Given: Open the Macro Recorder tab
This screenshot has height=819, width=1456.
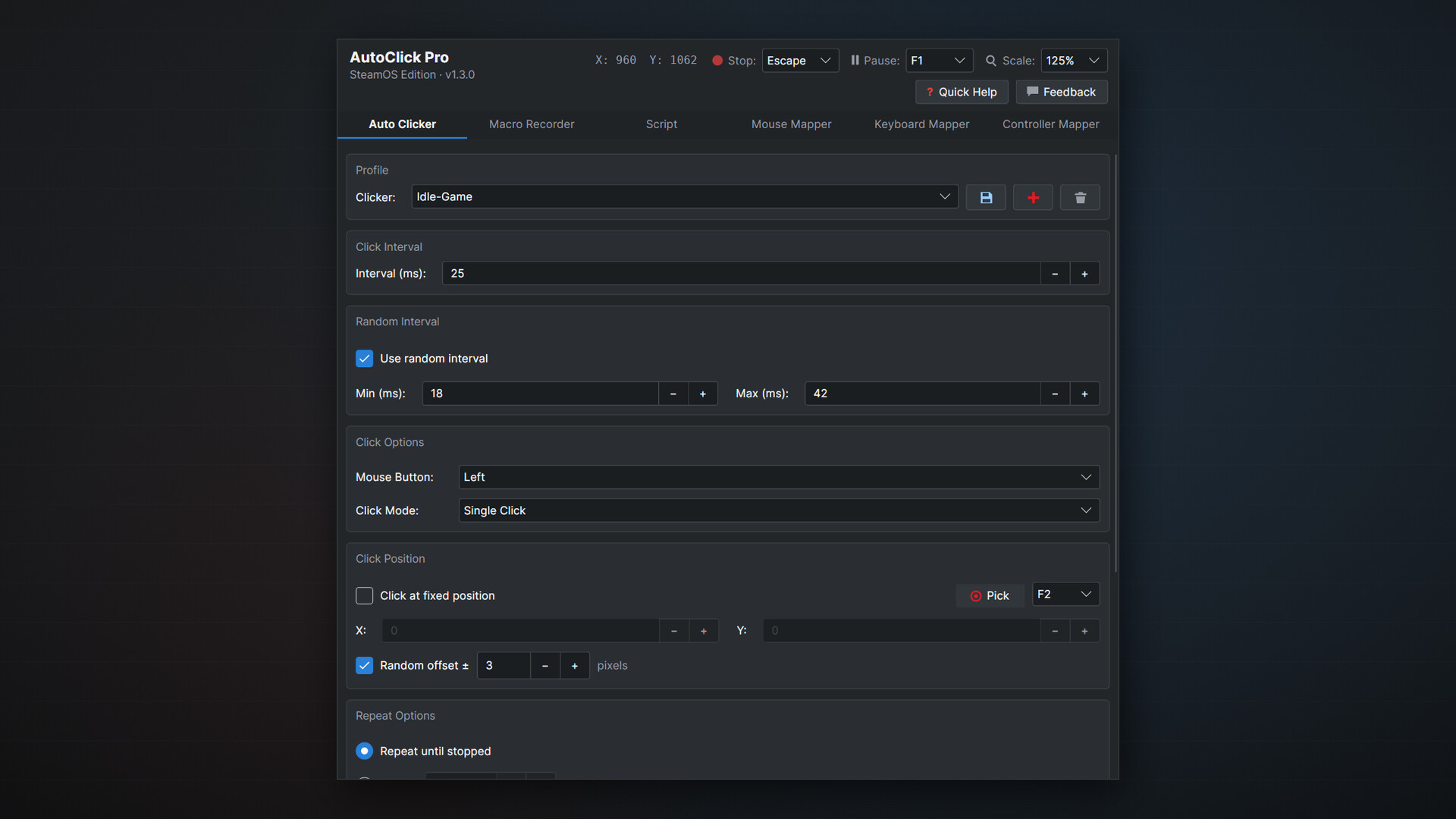Looking at the screenshot, I should pos(532,124).
